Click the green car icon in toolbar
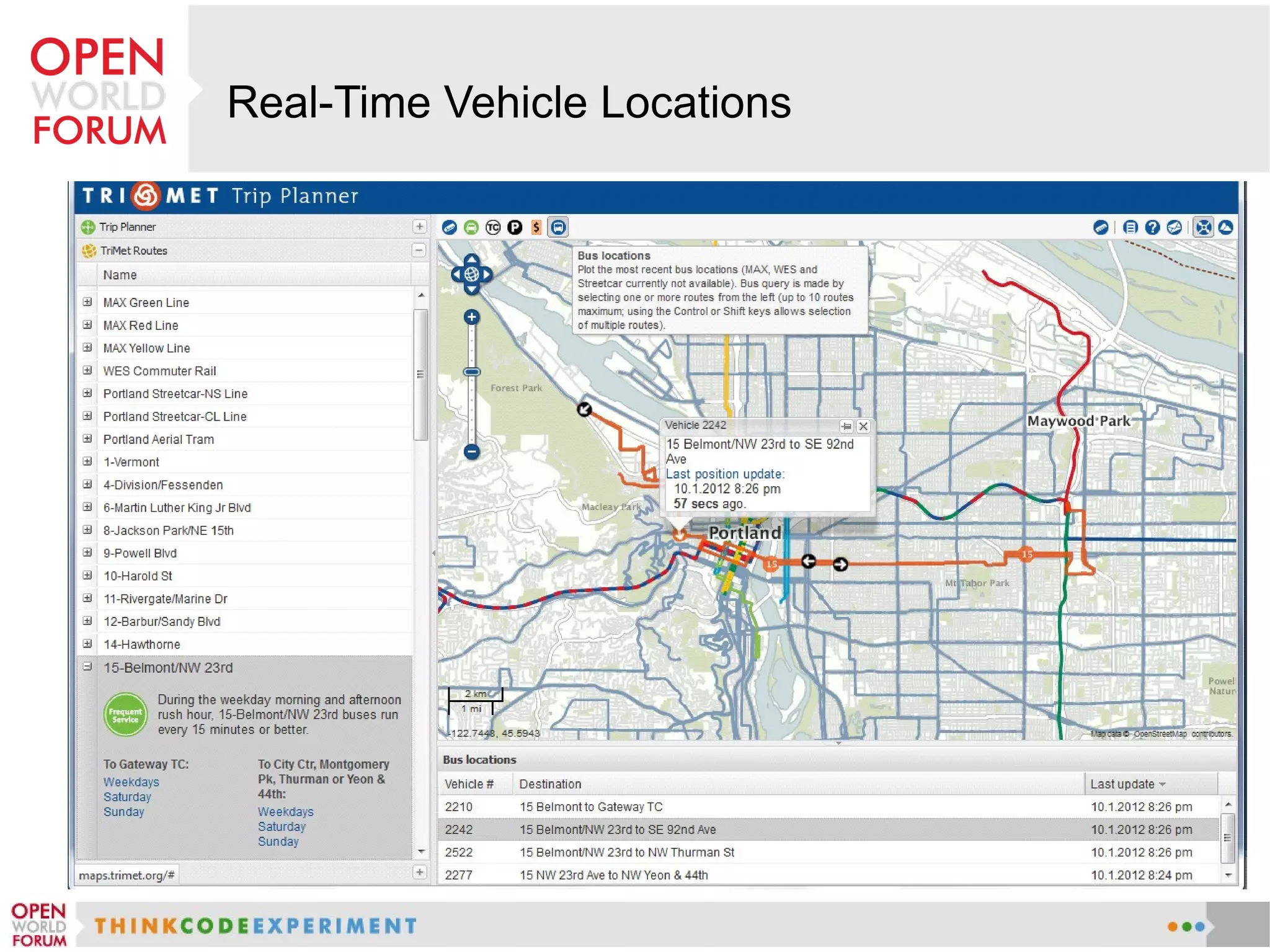This screenshot has width=1270, height=952. 471,228
